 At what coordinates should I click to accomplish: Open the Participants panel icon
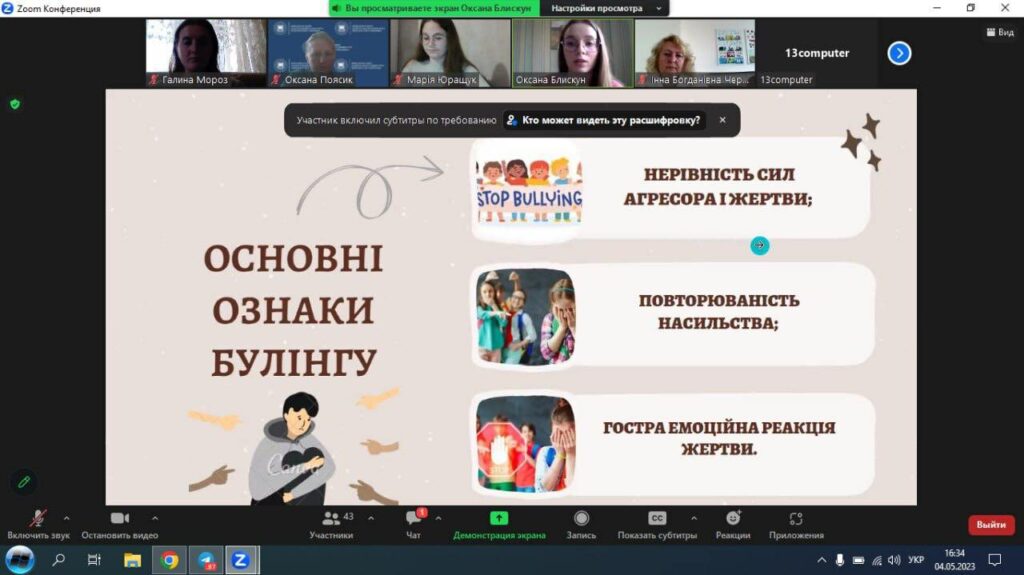coord(331,518)
